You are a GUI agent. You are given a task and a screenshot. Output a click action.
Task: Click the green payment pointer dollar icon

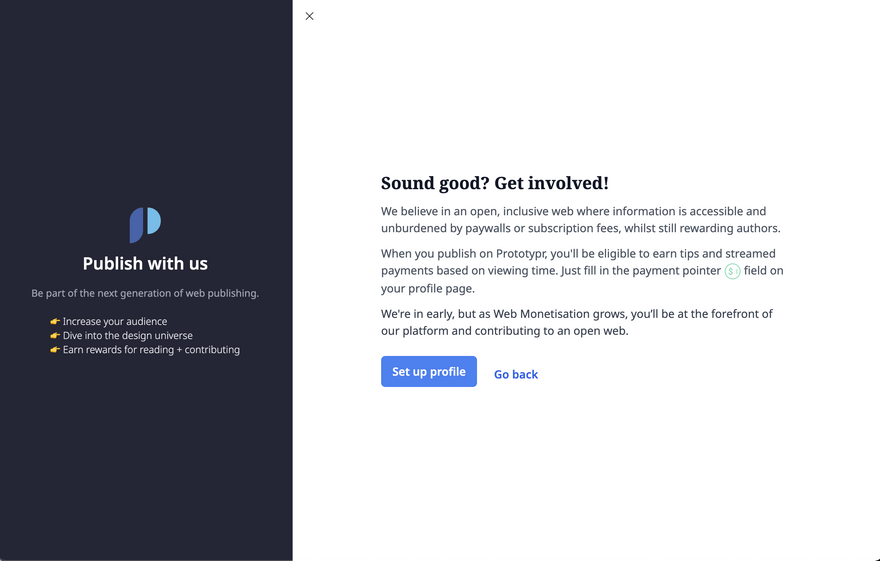coord(732,272)
